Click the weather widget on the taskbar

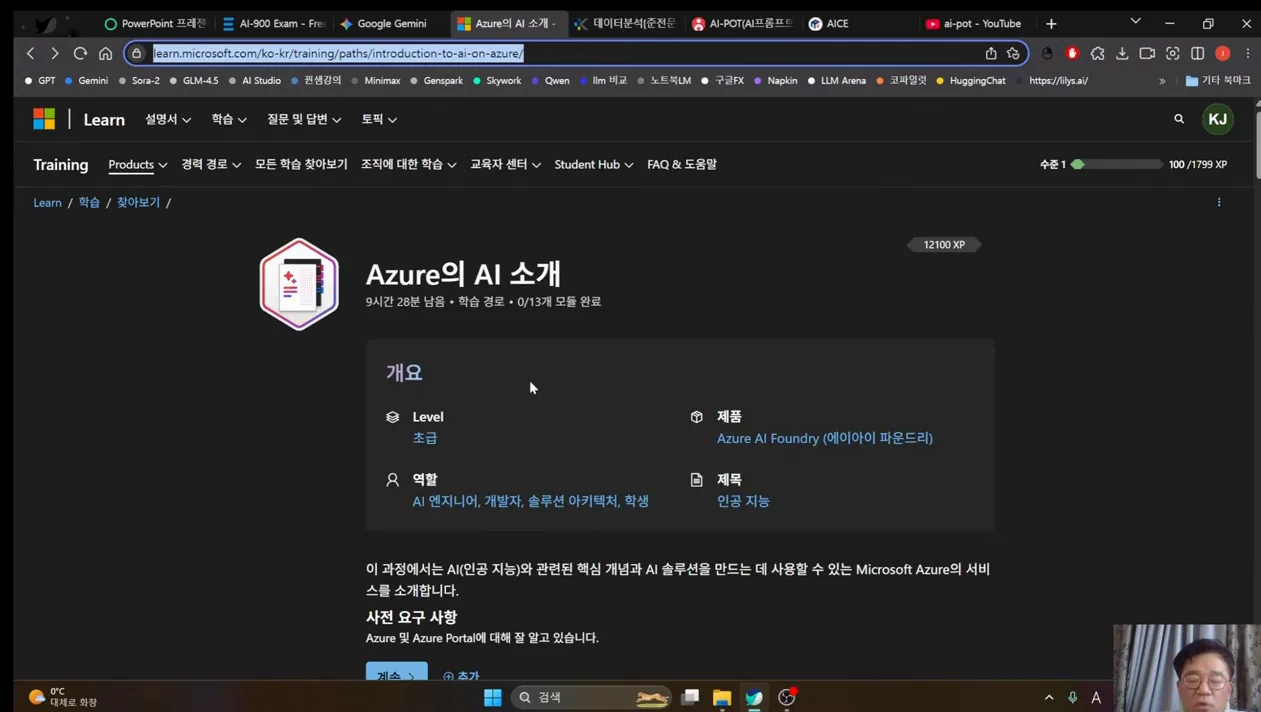click(63, 696)
